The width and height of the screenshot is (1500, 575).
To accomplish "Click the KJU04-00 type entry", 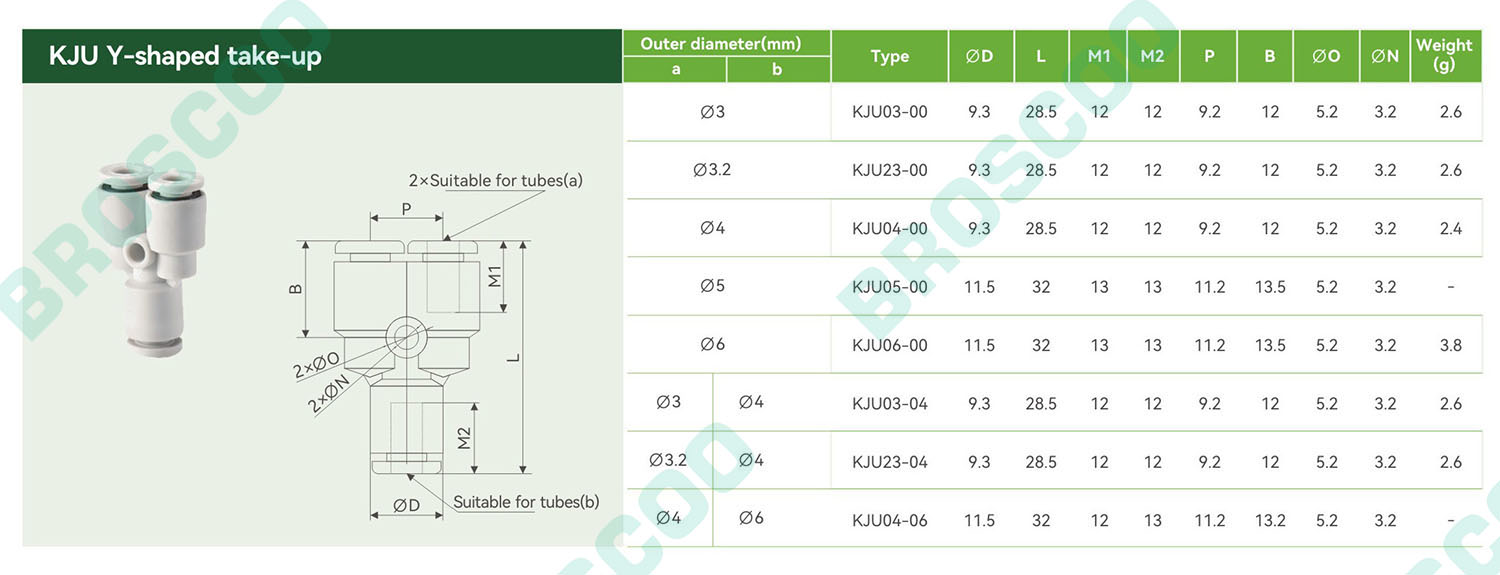I will click(889, 229).
